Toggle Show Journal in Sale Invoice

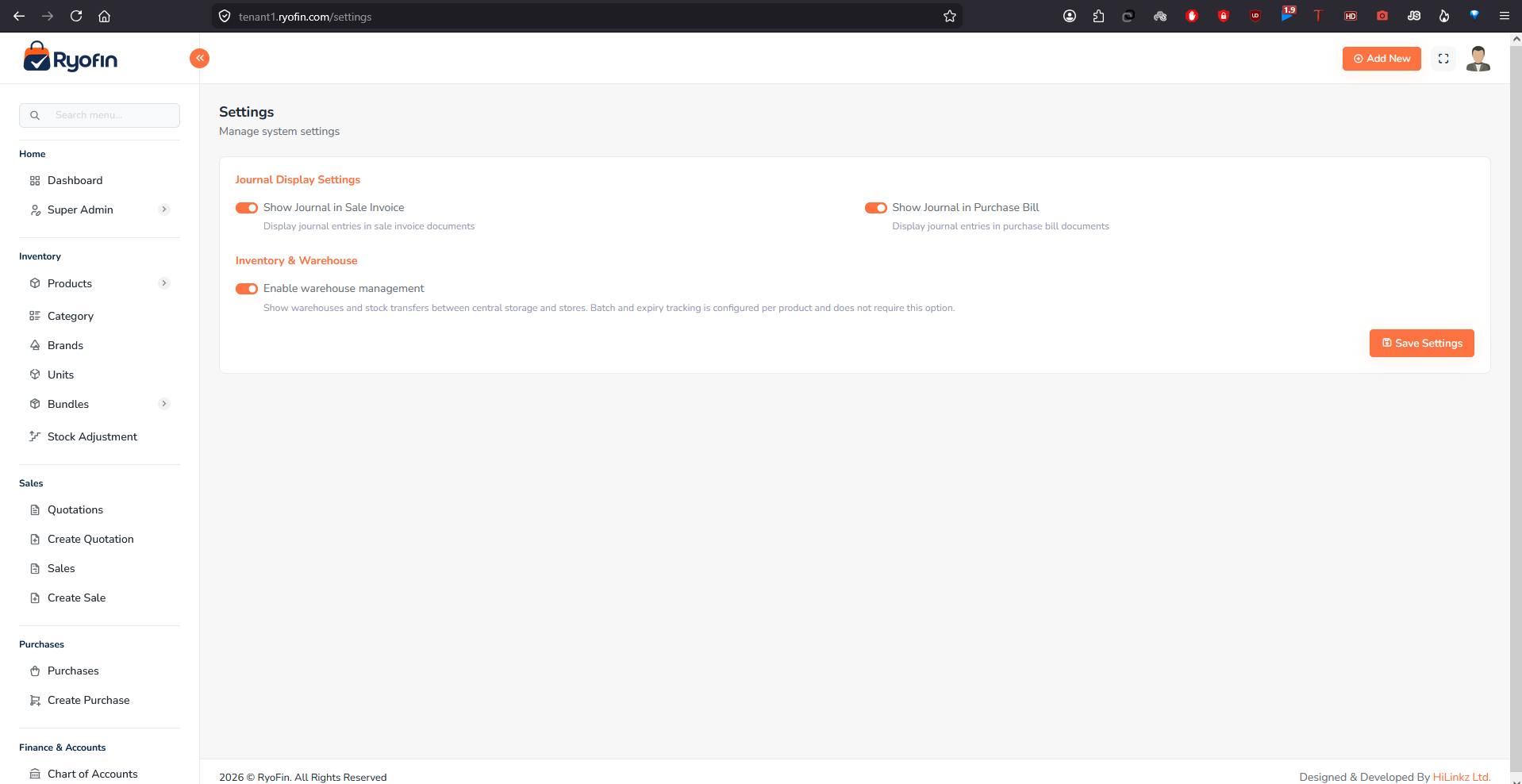point(247,208)
